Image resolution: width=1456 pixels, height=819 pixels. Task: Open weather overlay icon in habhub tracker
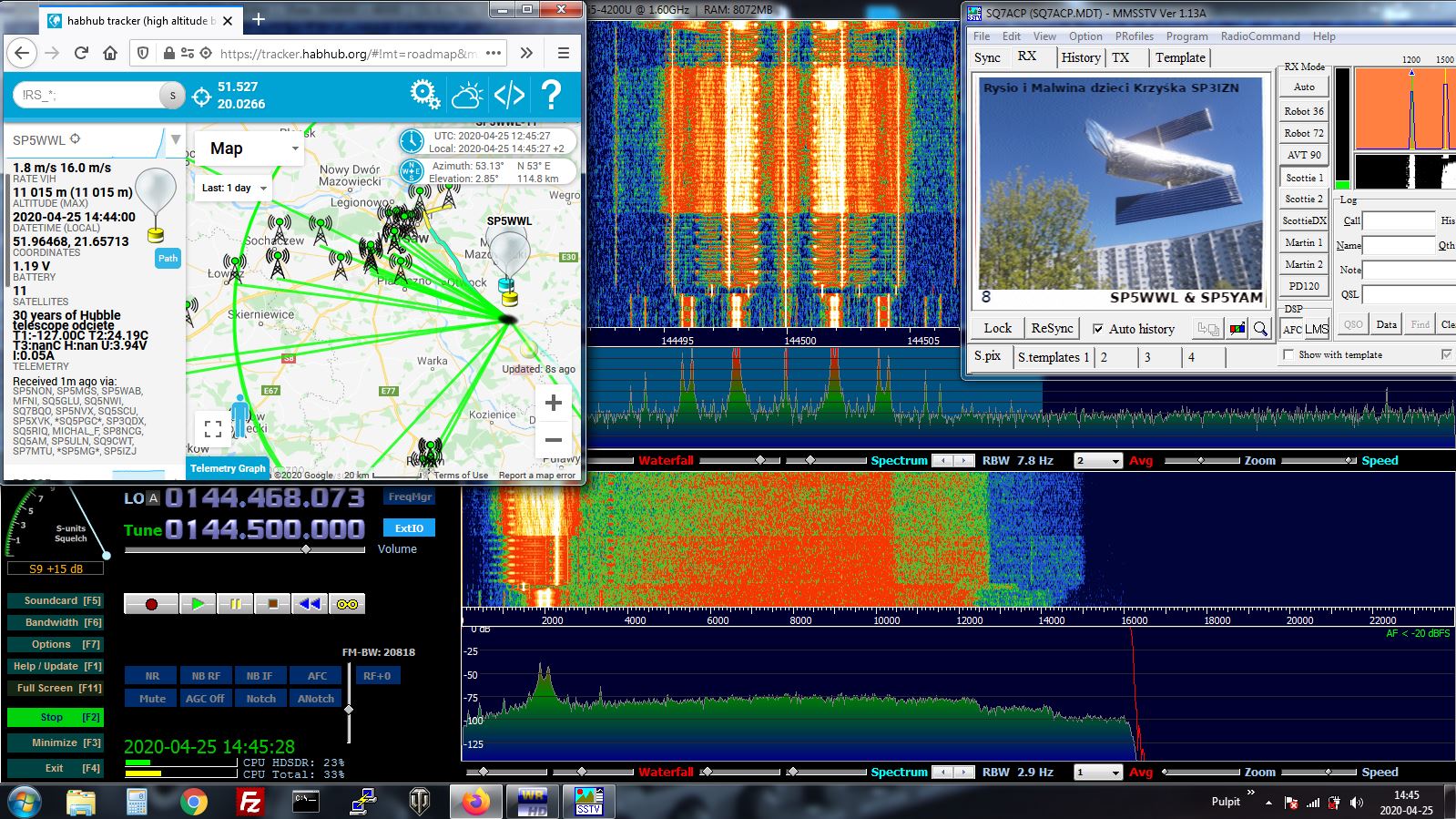pos(468,95)
